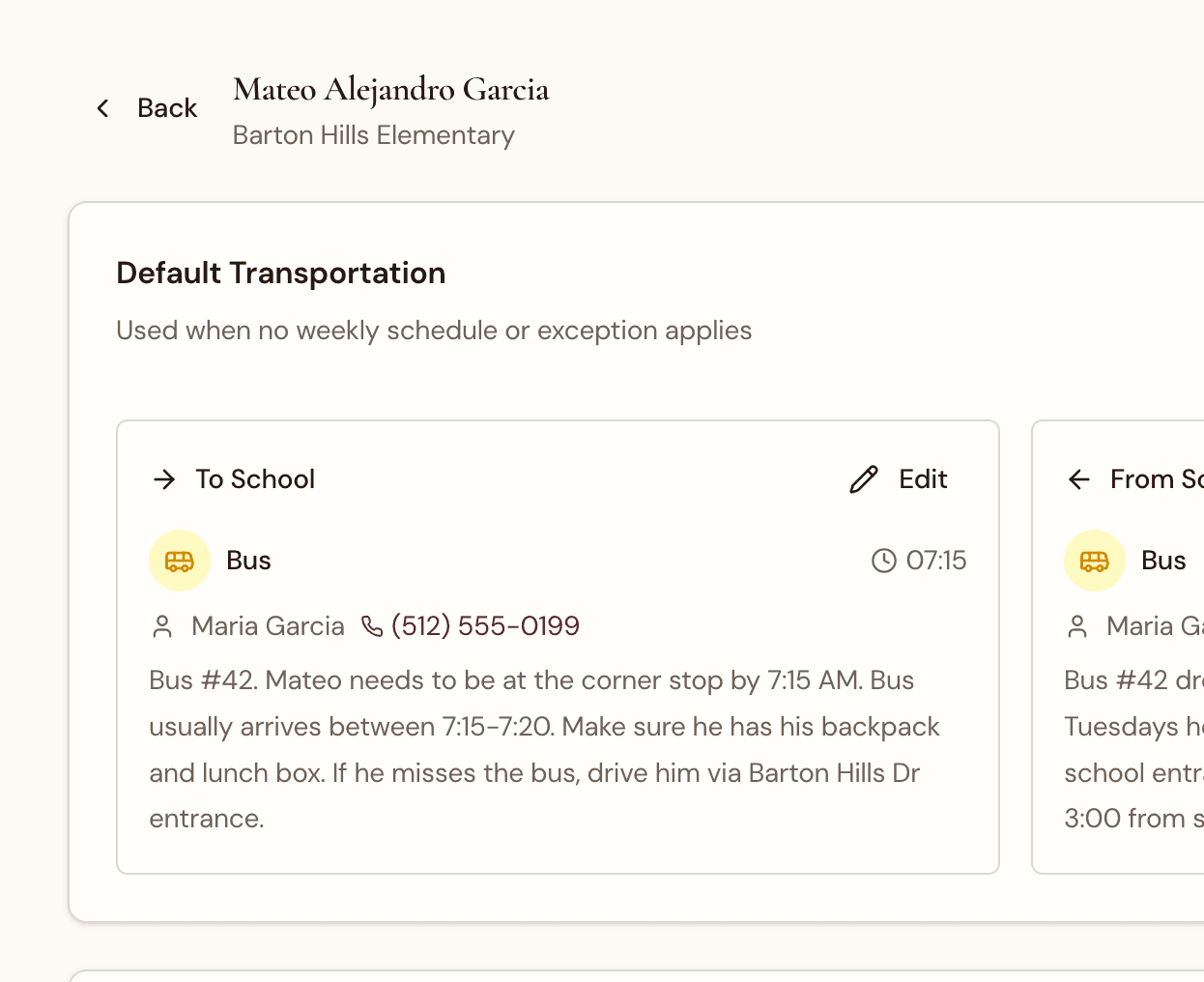Select the Mateo Alejandro Garcia heading

(390, 89)
